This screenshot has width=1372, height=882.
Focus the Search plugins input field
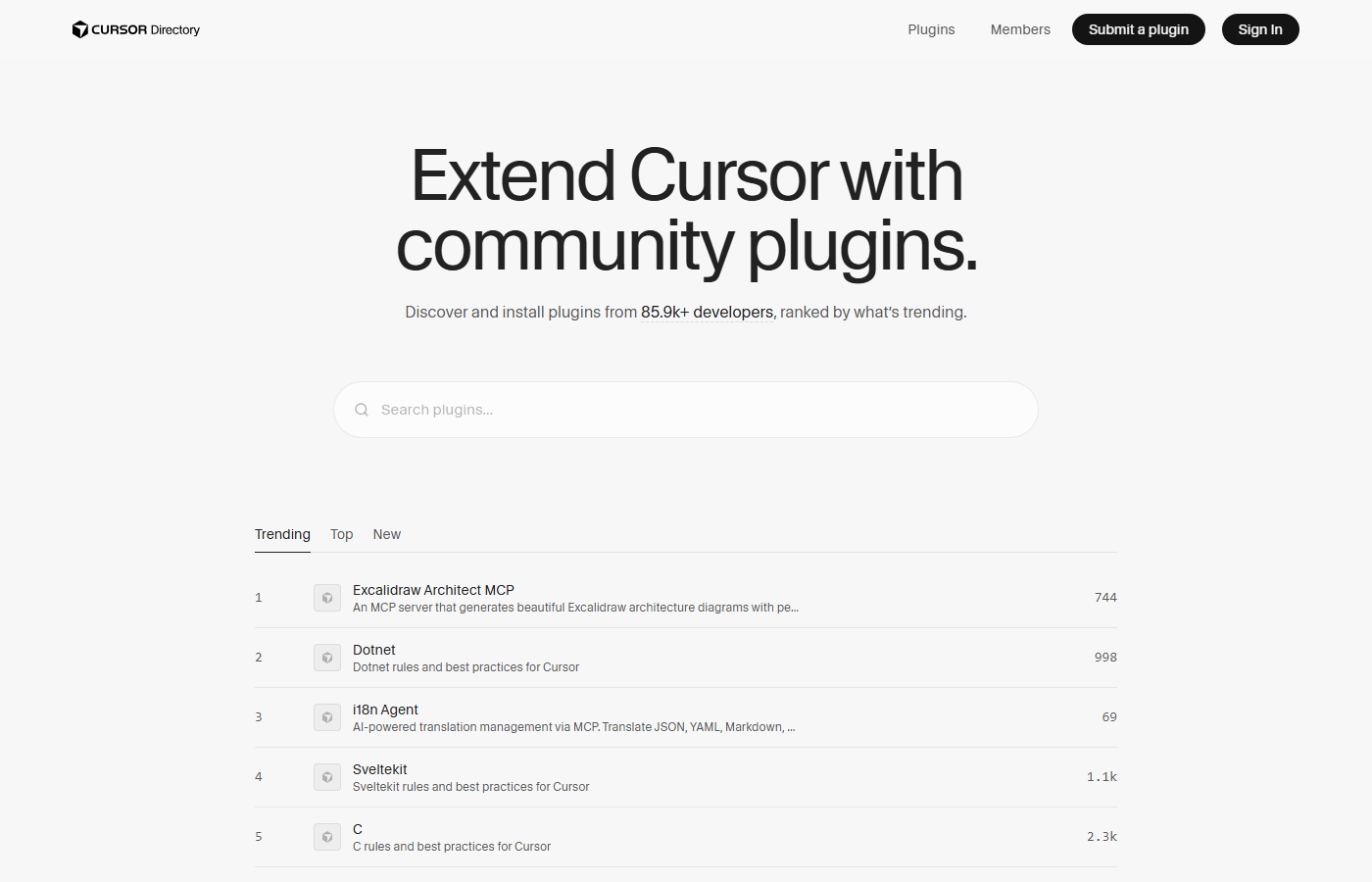click(686, 410)
